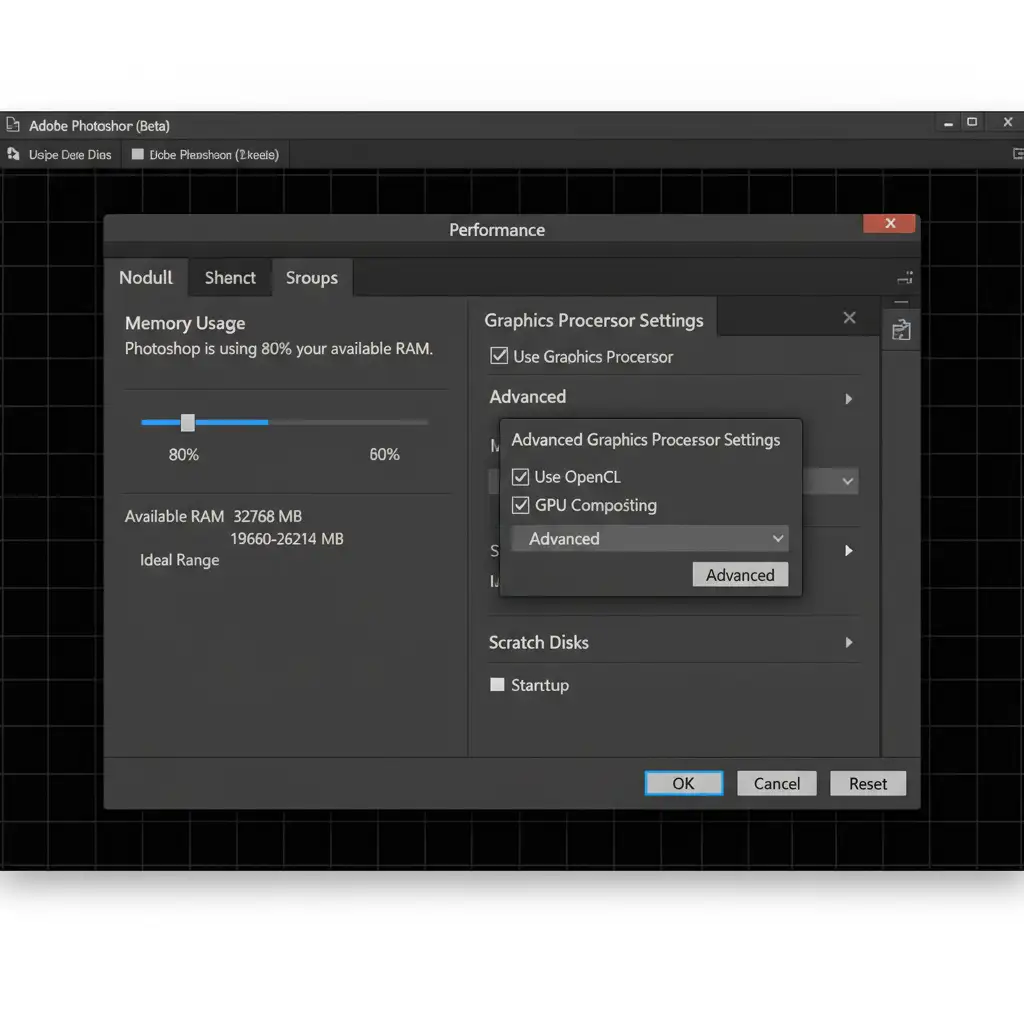Image resolution: width=1024 pixels, height=1024 pixels.
Task: Click the icon beside the Usipe Dere Dias tab
Action: [13, 155]
